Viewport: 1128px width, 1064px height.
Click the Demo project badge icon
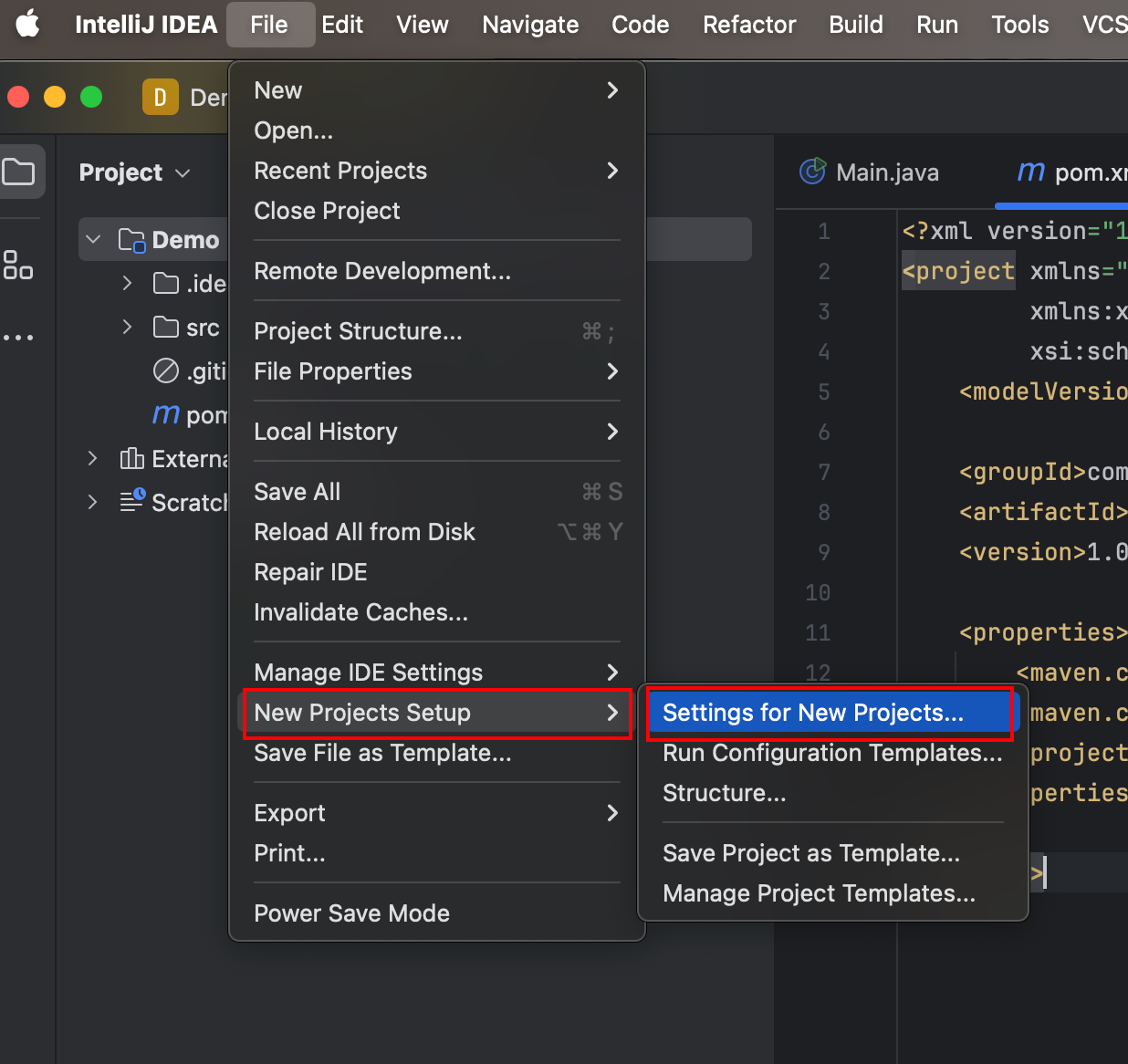point(160,97)
